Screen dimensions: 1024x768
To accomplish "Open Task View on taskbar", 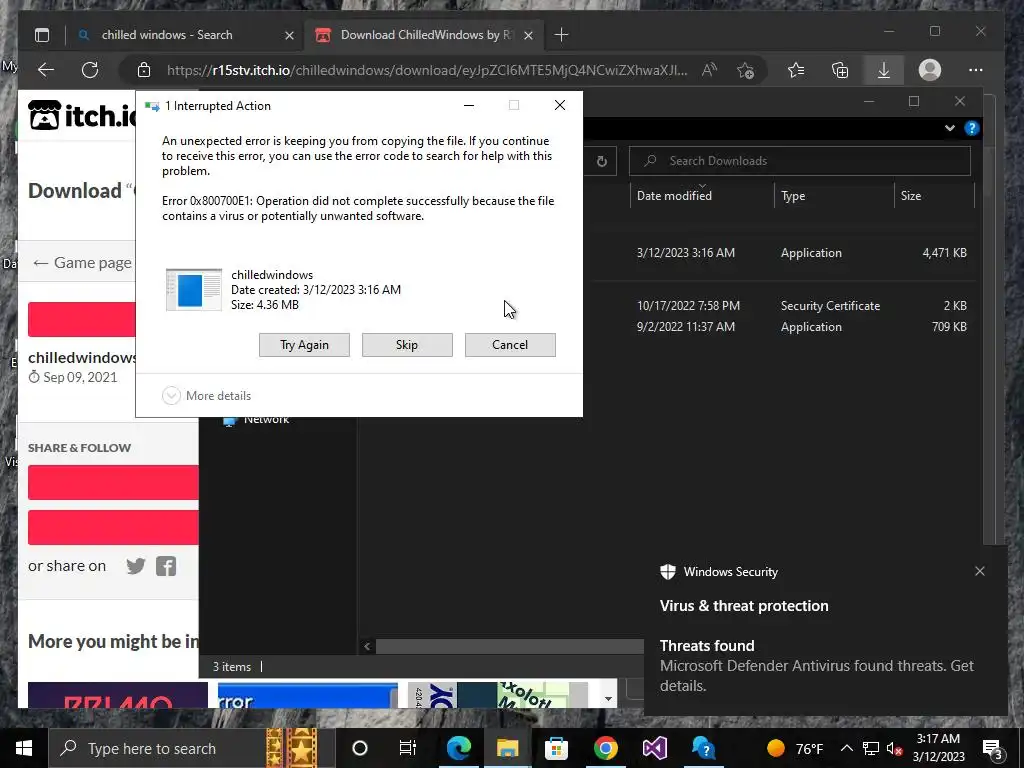I will [x=408, y=748].
